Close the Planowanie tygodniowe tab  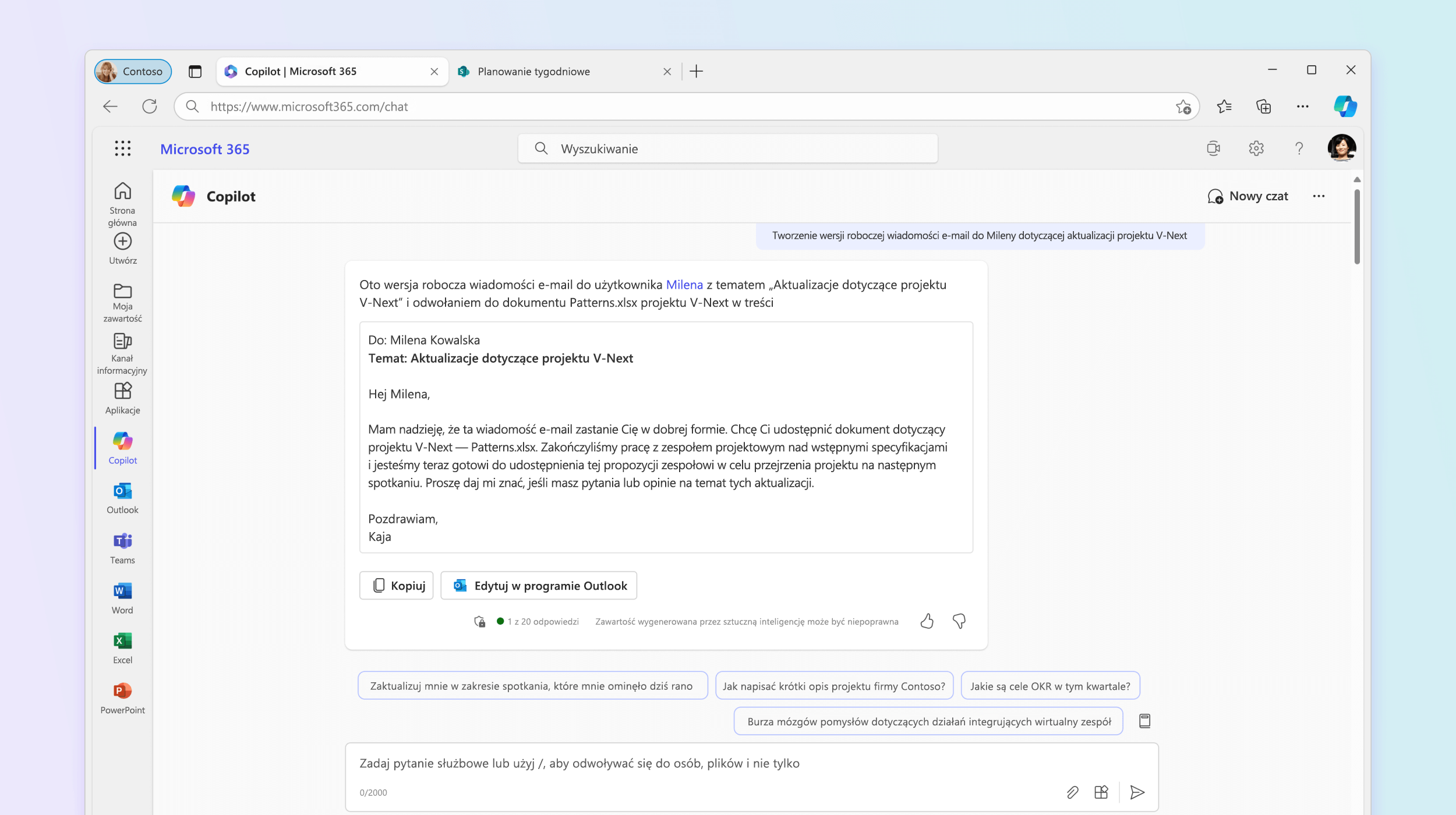[x=667, y=72]
